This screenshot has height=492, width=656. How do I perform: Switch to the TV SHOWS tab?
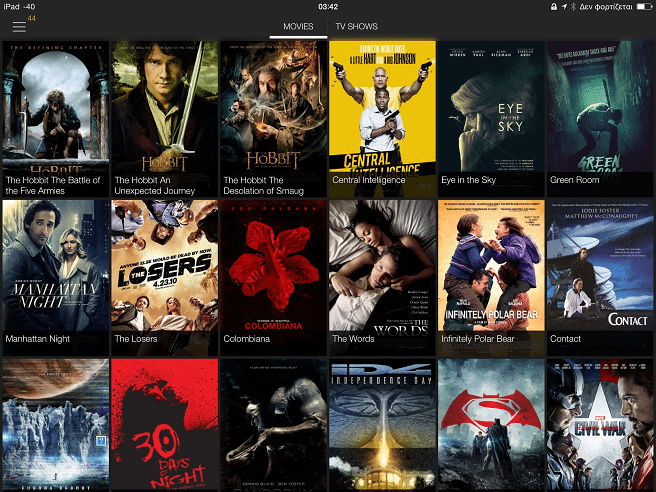356,26
